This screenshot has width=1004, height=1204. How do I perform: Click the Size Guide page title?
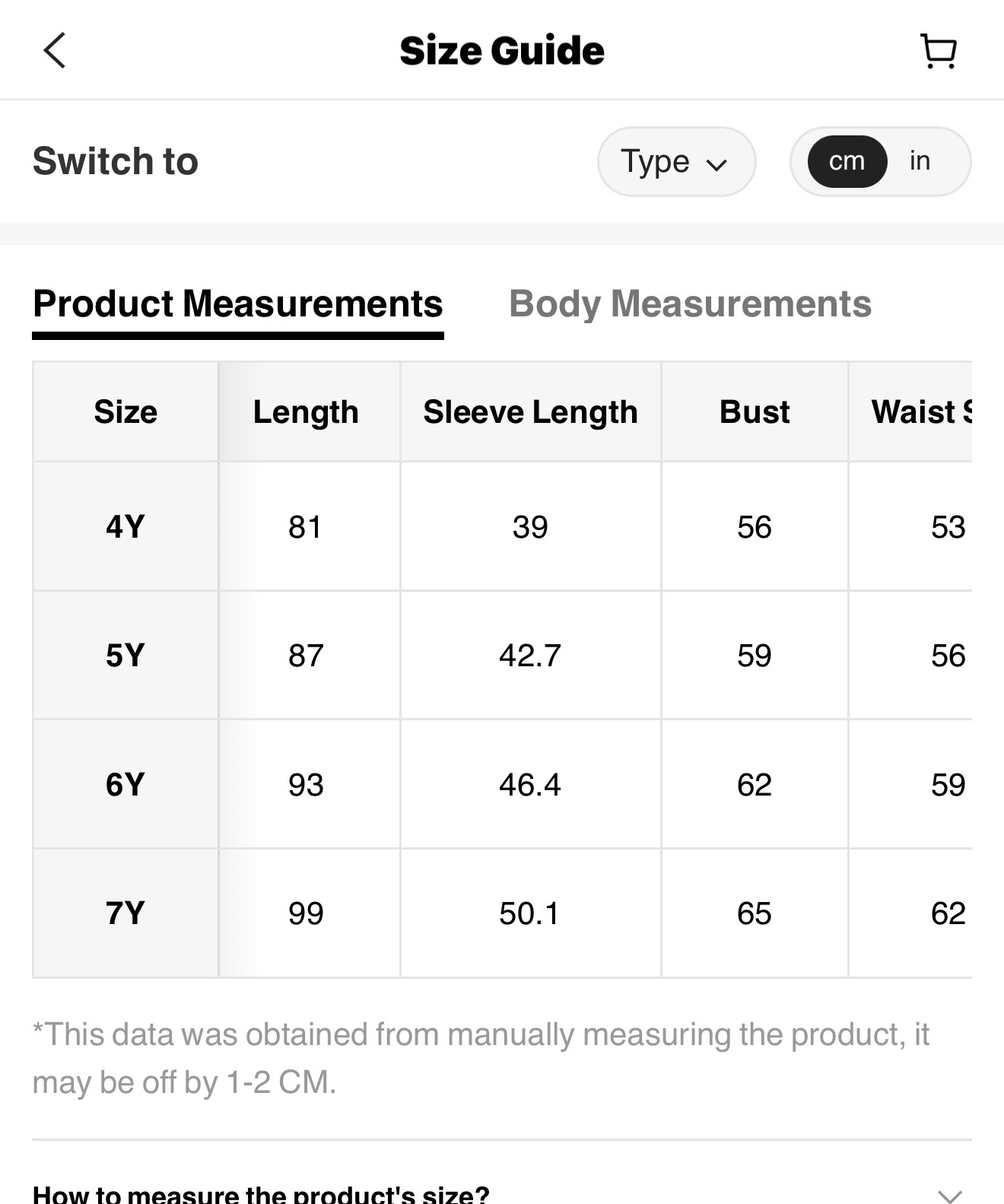(x=502, y=51)
